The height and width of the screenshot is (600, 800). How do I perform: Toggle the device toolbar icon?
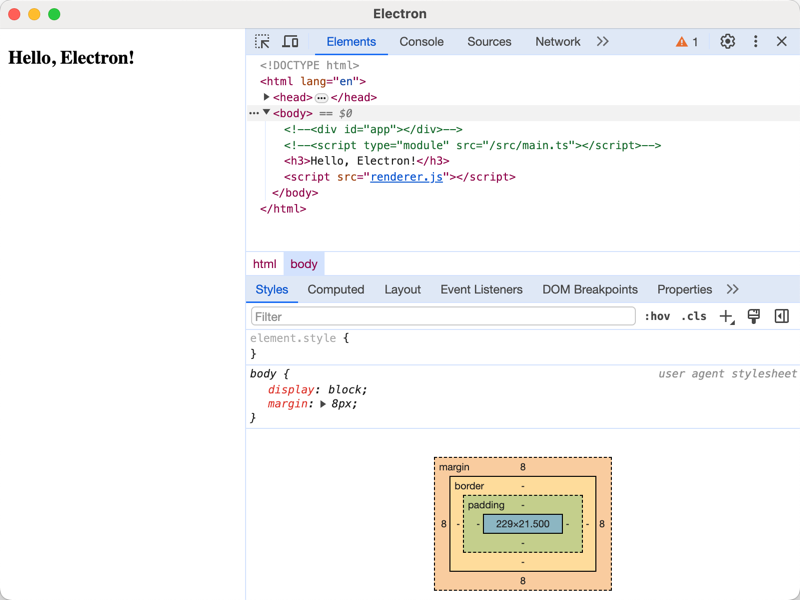pos(290,42)
